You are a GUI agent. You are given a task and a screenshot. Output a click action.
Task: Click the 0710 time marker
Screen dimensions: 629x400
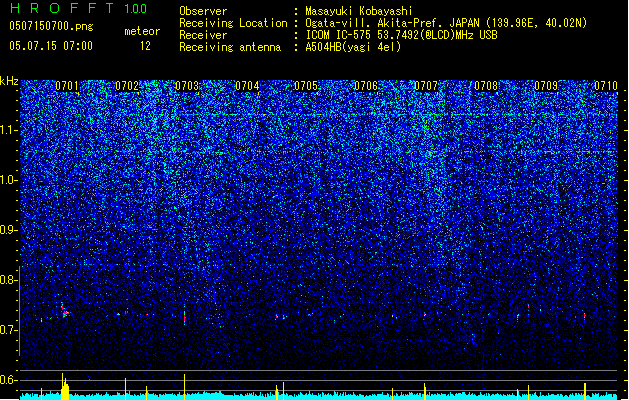(606, 86)
